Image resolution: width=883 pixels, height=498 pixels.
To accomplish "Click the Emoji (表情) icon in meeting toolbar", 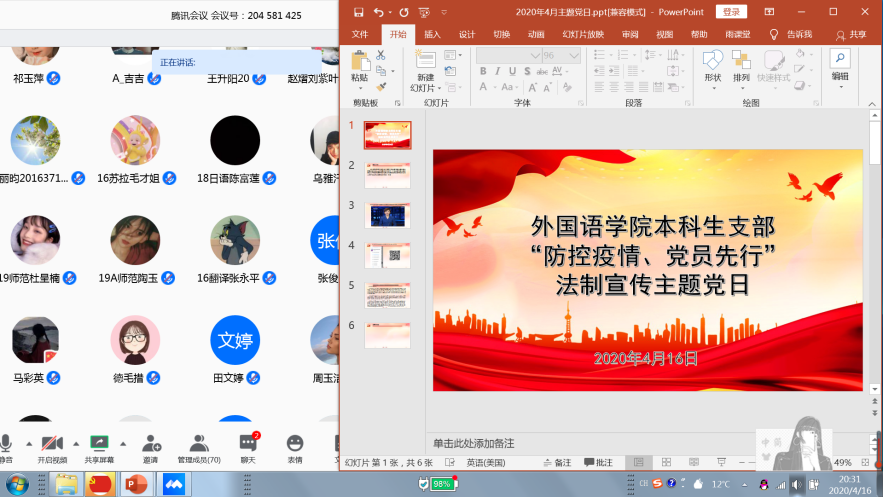I will click(x=295, y=444).
